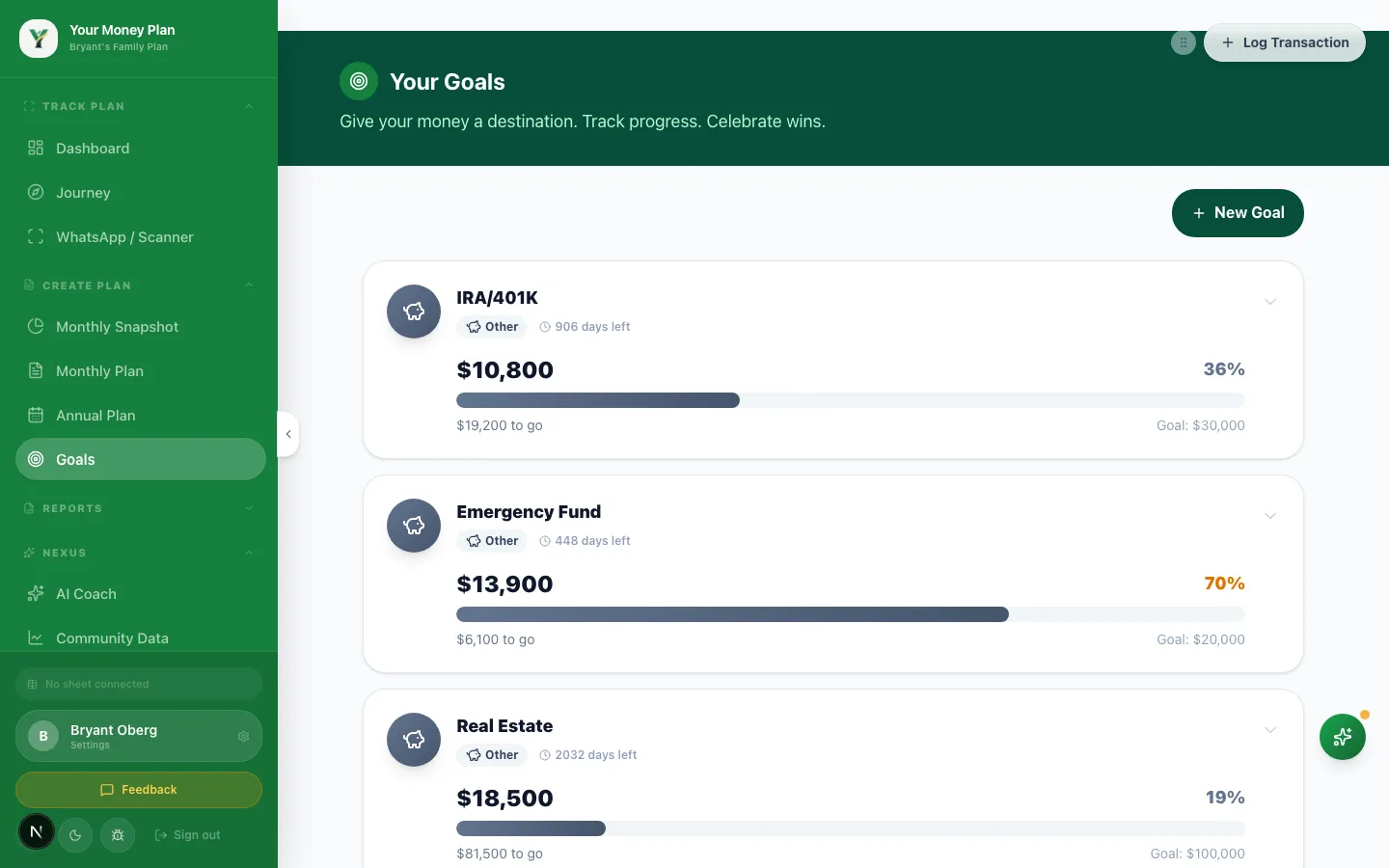Click the Your Money Plan logo icon
Viewport: 1389px width, 868px height.
(39, 39)
